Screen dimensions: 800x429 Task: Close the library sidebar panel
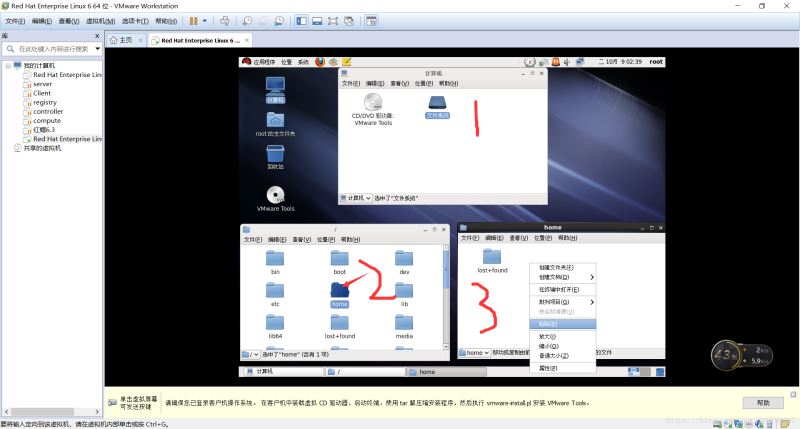pos(97,36)
